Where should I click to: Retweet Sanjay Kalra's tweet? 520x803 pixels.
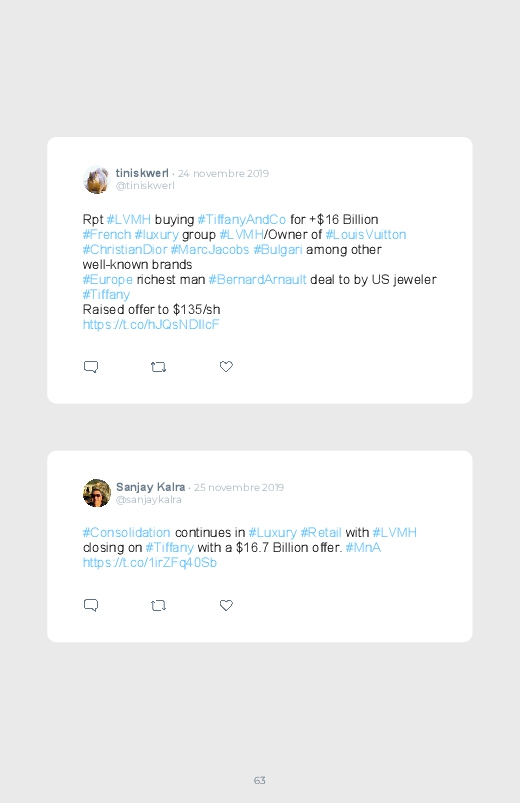tap(158, 605)
